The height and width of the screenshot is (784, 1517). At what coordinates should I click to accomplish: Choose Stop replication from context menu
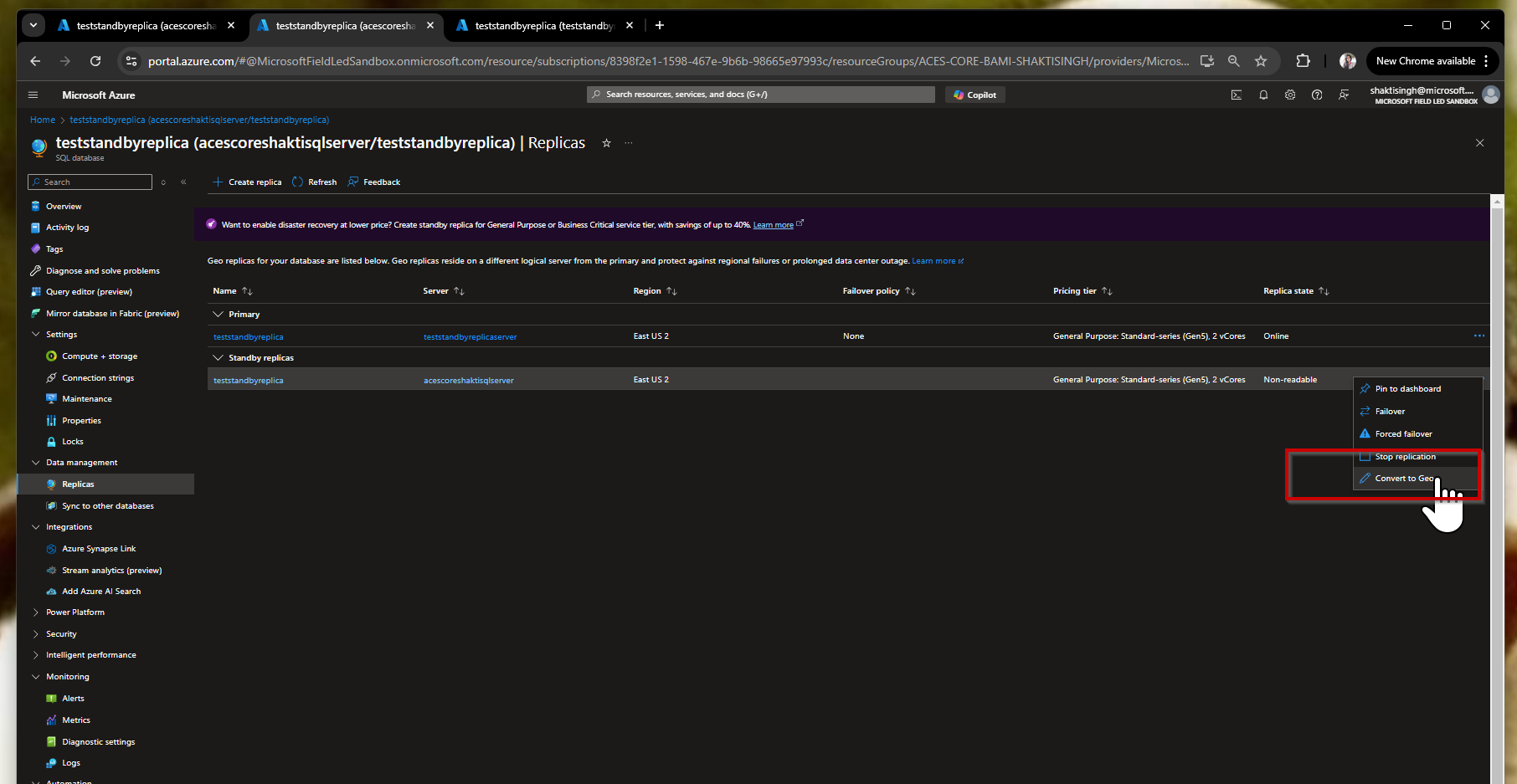coord(1406,456)
